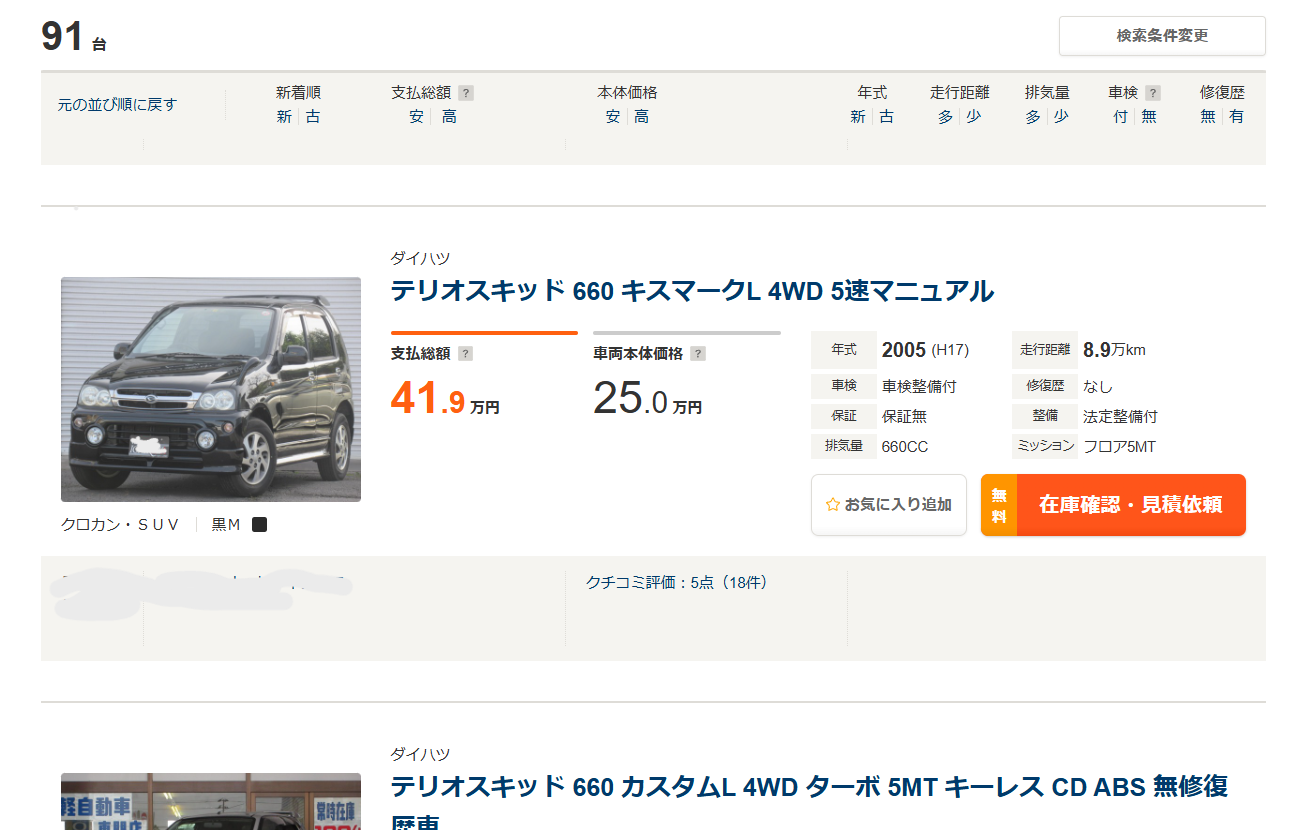Sort 車検 by 付

point(1120,116)
